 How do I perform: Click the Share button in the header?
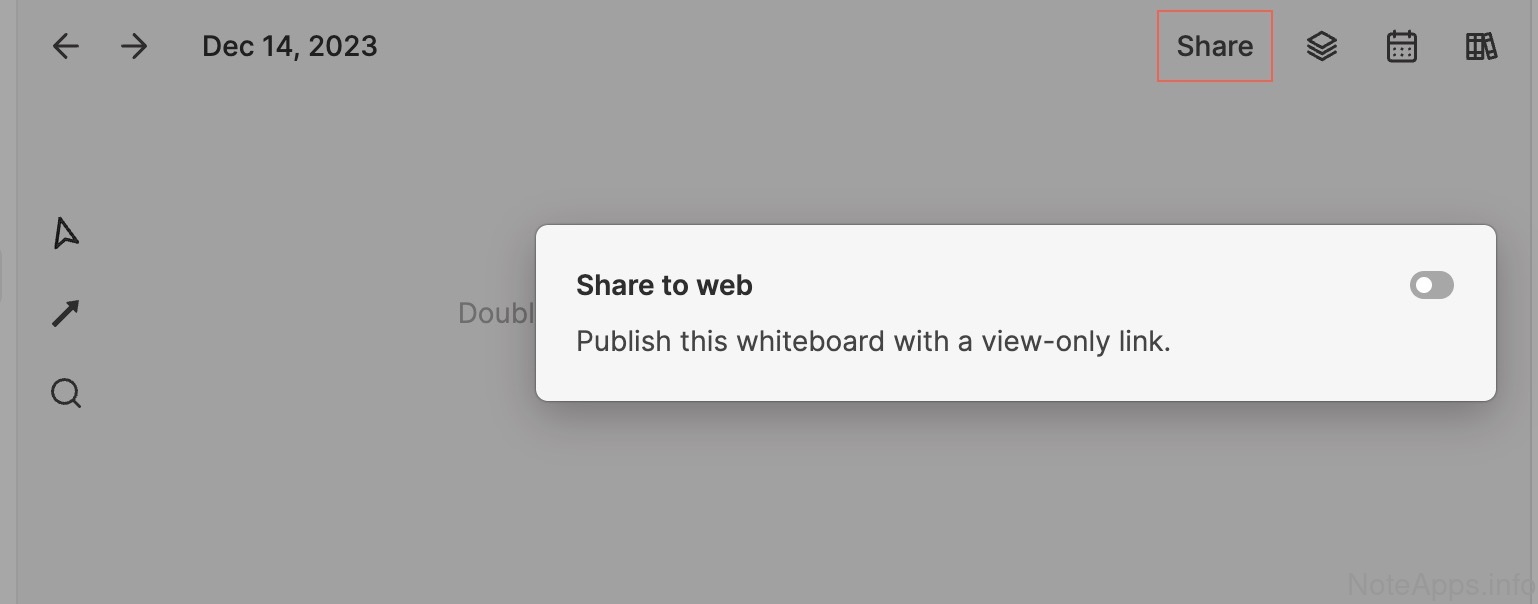(1215, 46)
